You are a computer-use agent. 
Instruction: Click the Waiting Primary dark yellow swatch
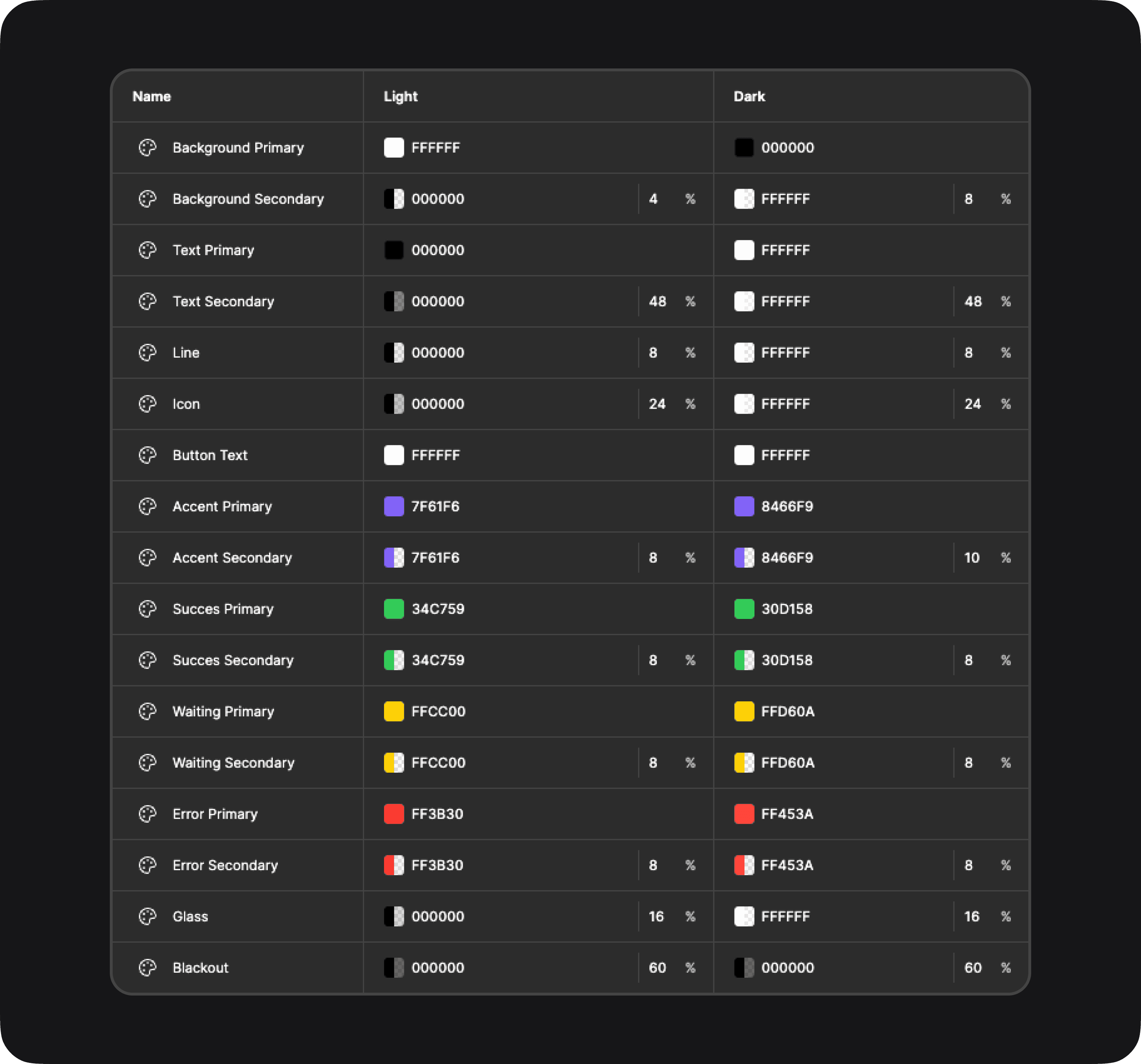click(x=744, y=711)
